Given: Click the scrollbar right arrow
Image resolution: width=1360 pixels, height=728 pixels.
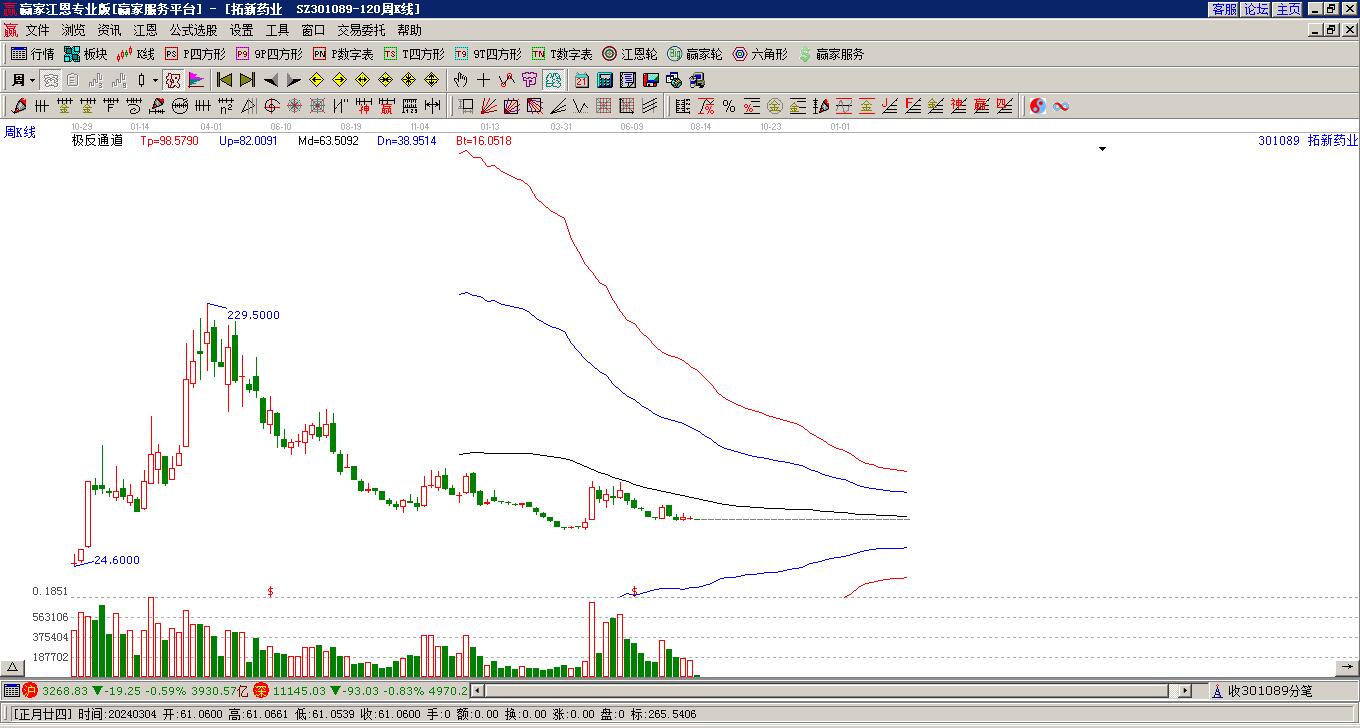Looking at the screenshot, I should 1186,690.
